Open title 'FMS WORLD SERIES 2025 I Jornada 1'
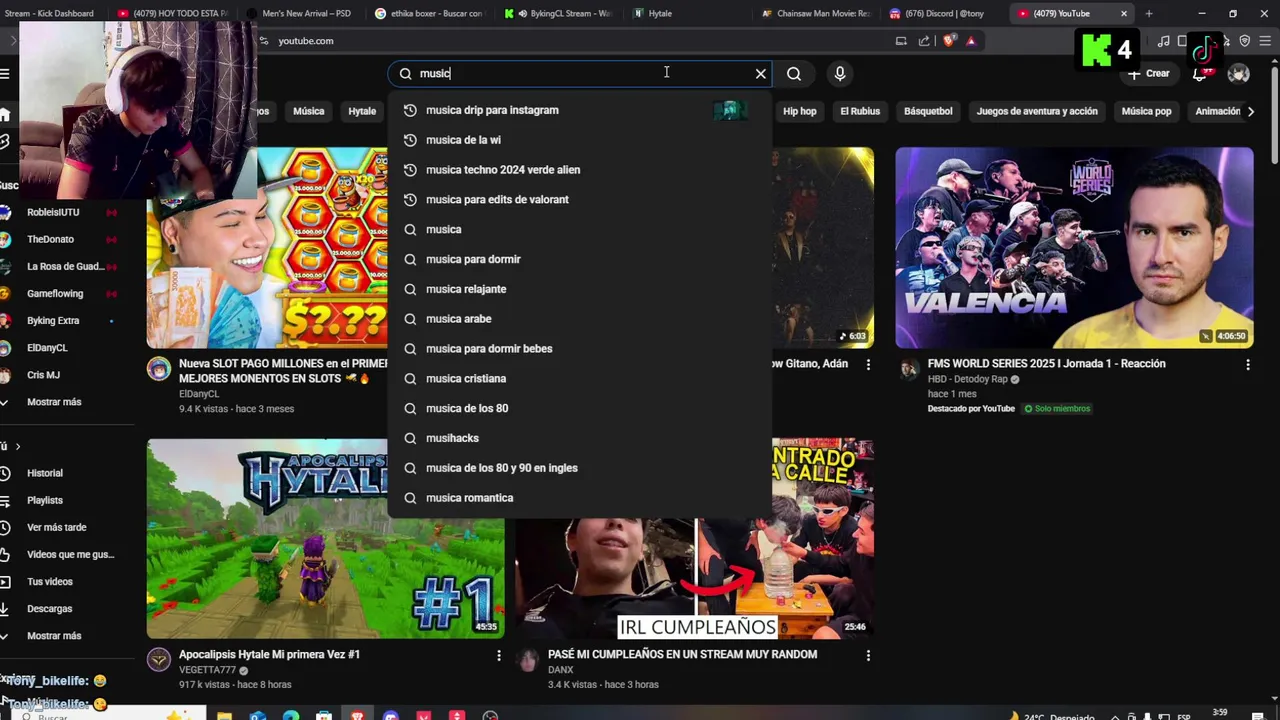 pos(1046,364)
